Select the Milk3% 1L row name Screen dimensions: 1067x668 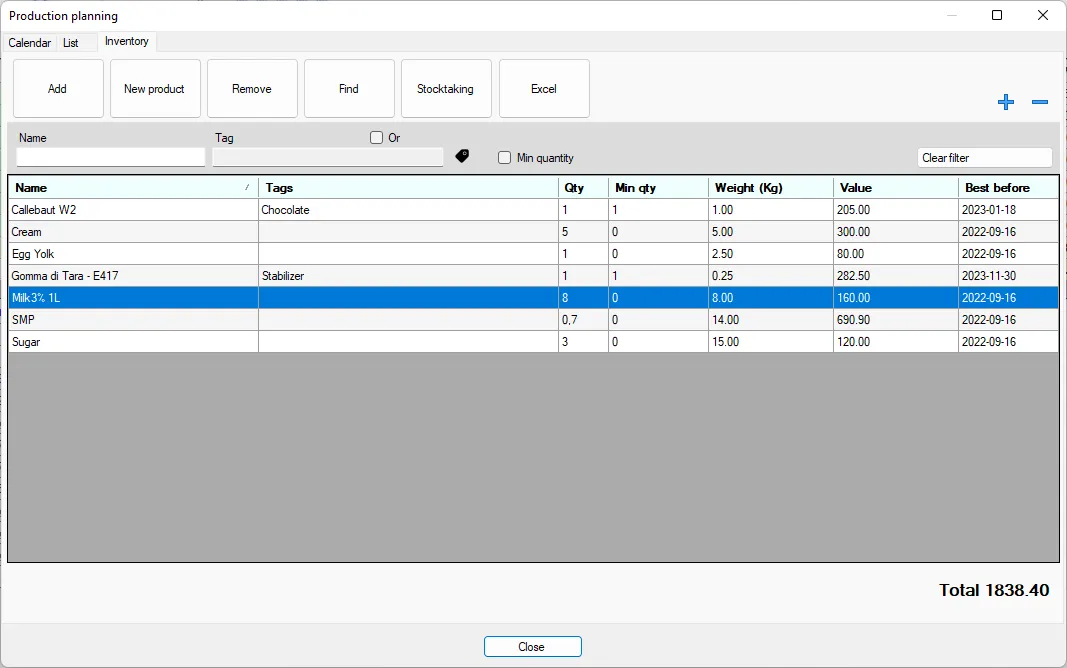point(36,297)
